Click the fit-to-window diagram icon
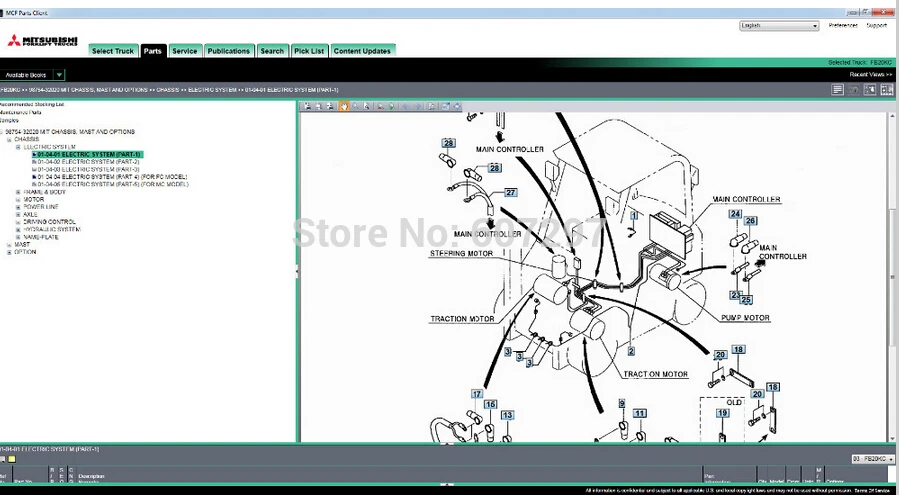 click(x=445, y=106)
